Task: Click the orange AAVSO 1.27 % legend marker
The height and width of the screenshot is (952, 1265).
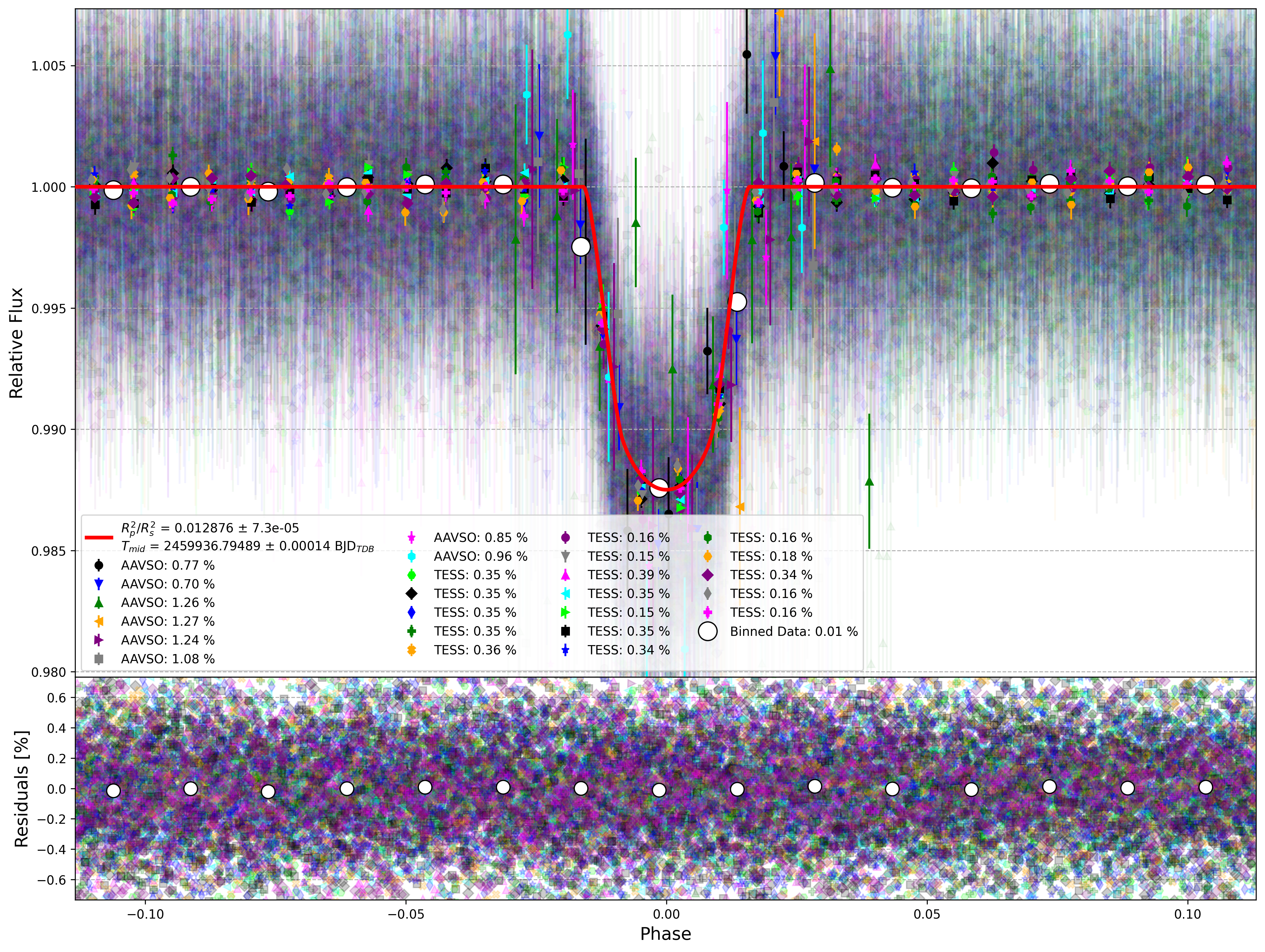Action: pyautogui.click(x=98, y=621)
